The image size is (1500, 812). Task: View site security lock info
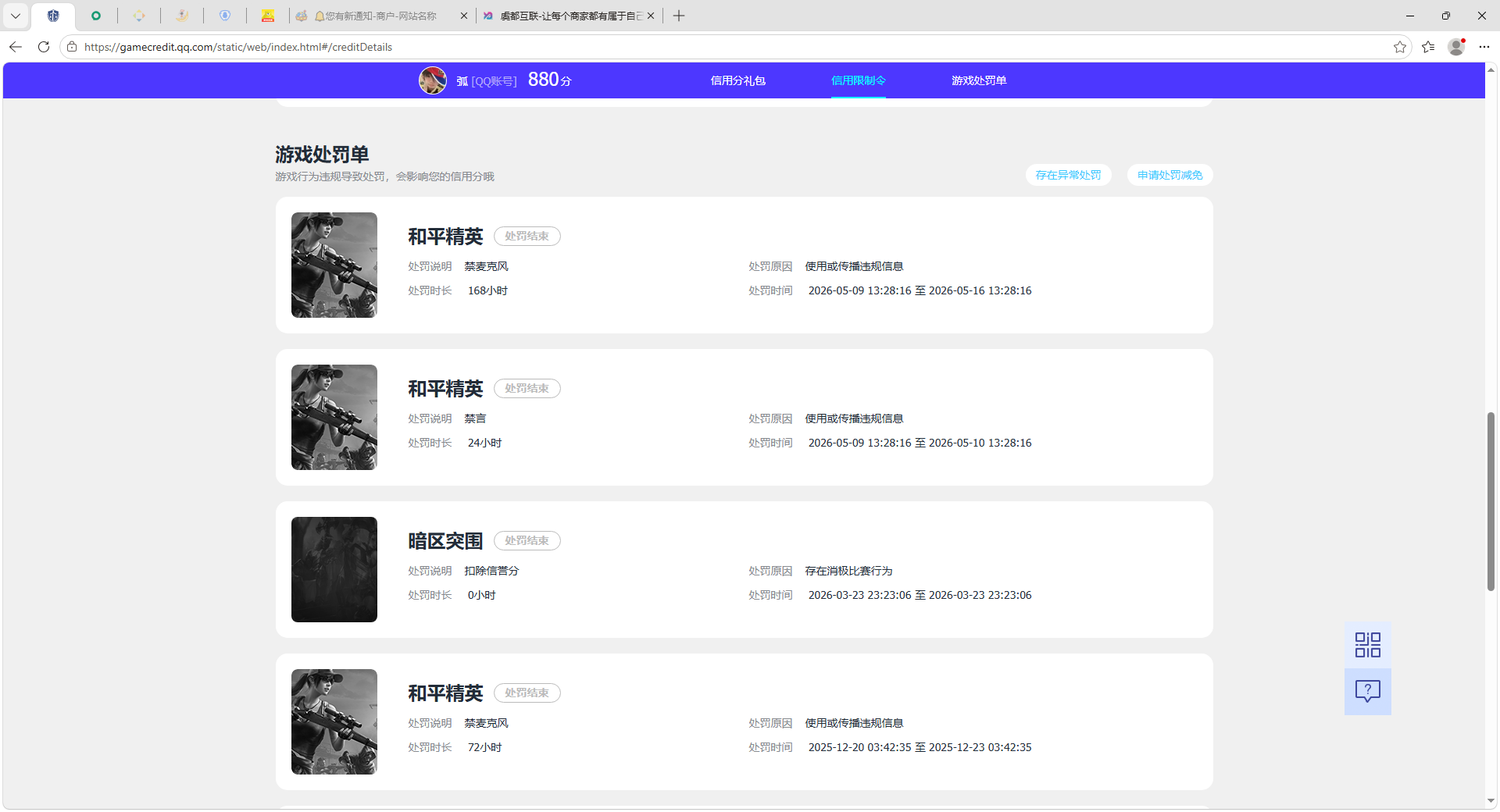pos(72,47)
